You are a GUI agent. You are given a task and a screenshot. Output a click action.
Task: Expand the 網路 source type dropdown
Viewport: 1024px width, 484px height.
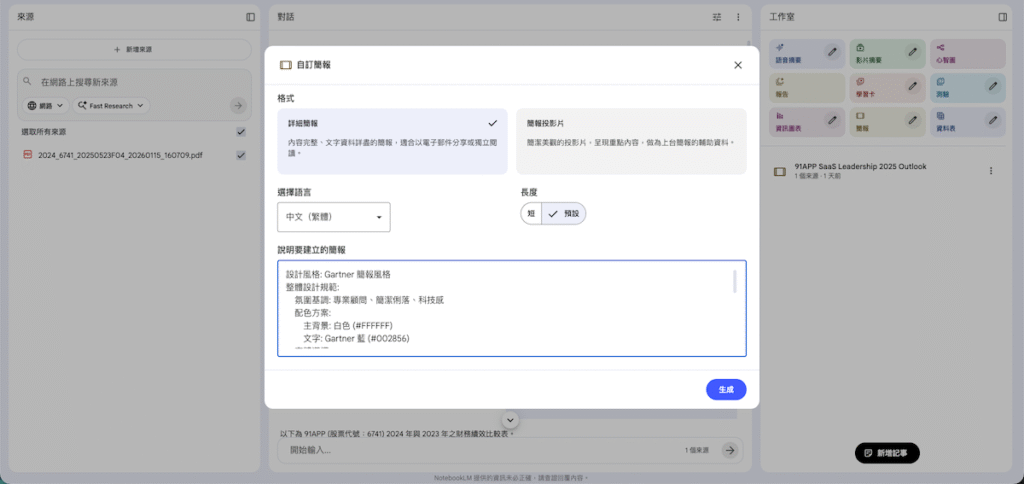point(45,105)
